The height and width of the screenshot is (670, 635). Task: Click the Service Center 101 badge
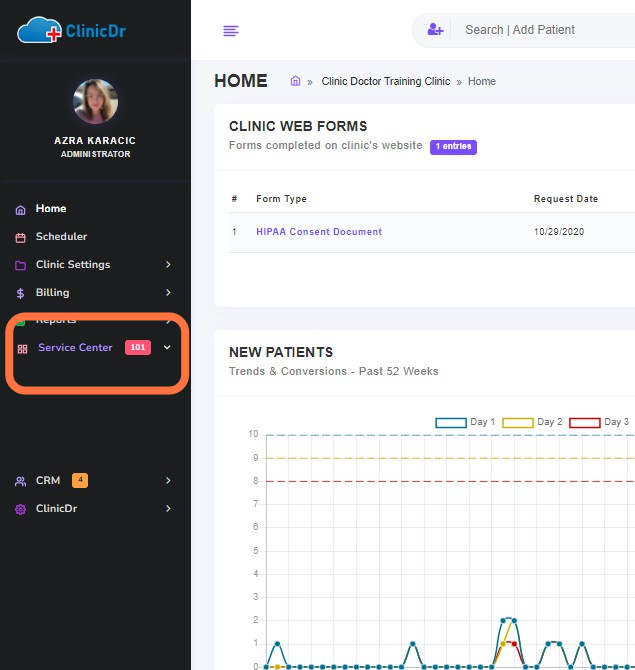[x=138, y=347]
